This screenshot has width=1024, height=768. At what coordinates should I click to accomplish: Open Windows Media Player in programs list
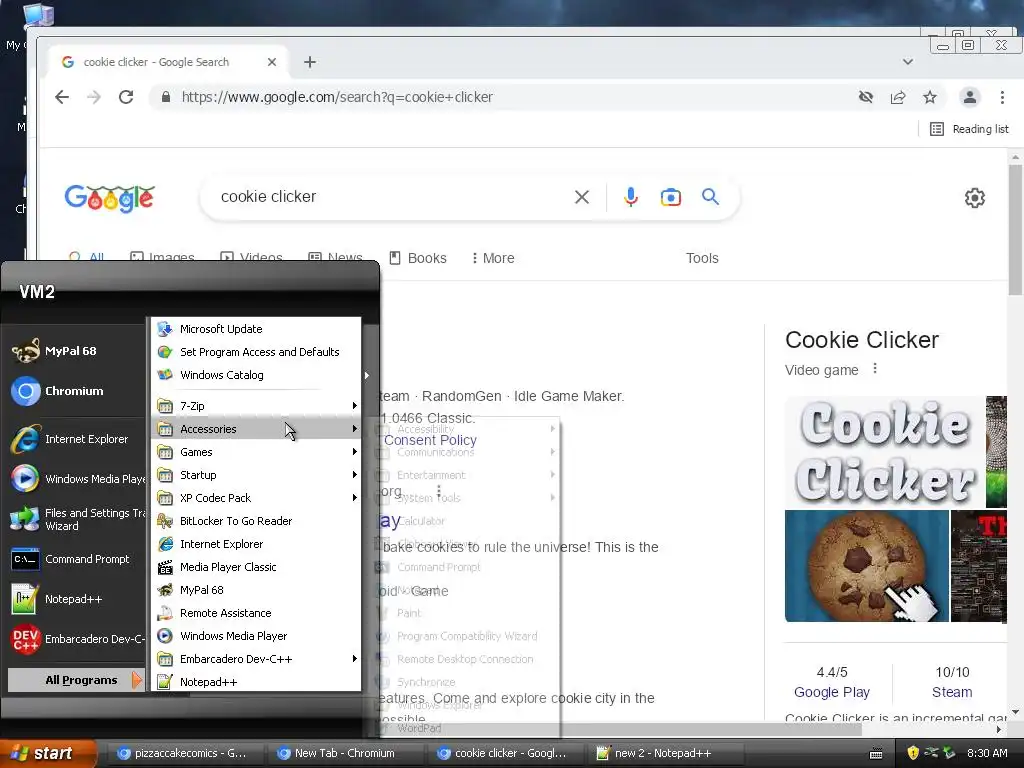click(256, 635)
